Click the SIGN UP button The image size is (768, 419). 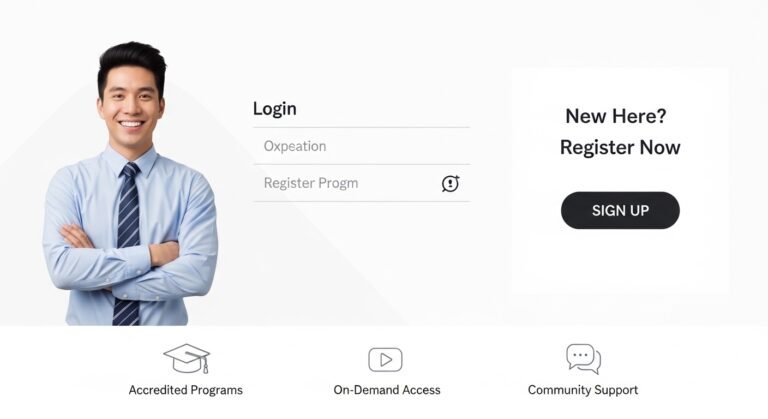tap(620, 210)
